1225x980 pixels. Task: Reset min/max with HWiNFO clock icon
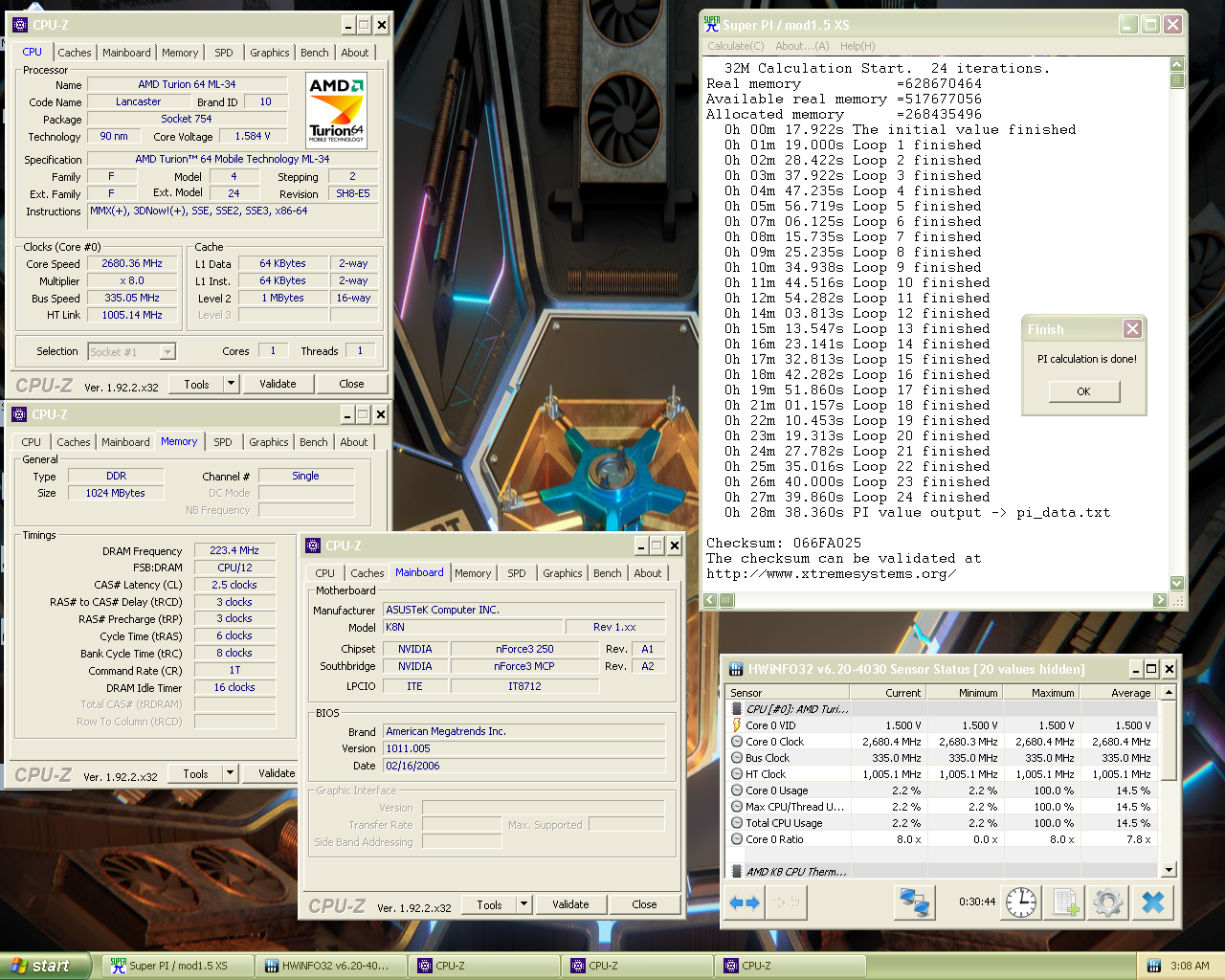1020,902
